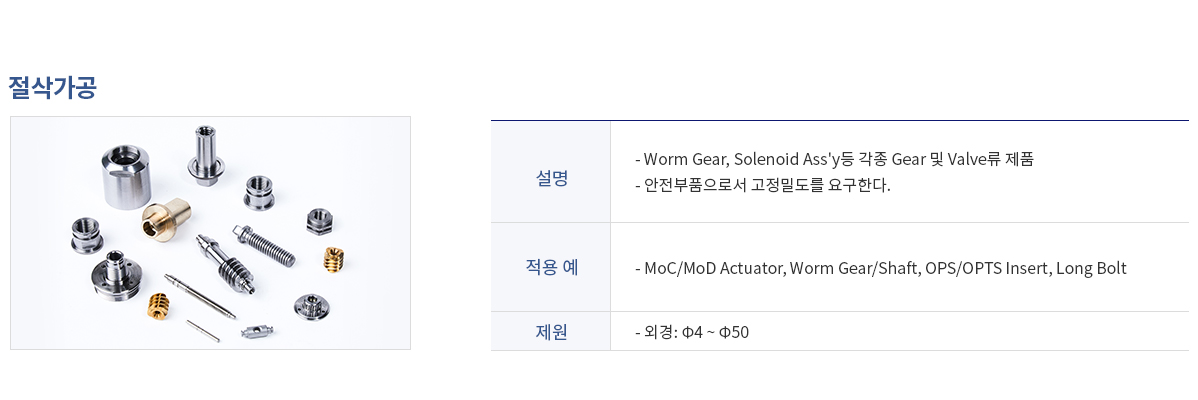Click the round flange part at lower left
Screen dimensions: 1198x400
tap(115, 273)
